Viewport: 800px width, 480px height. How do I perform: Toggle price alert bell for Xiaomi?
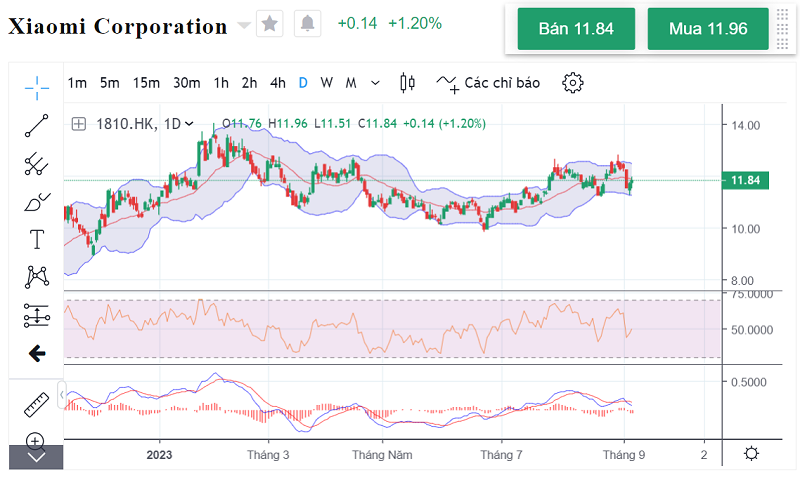click(307, 23)
